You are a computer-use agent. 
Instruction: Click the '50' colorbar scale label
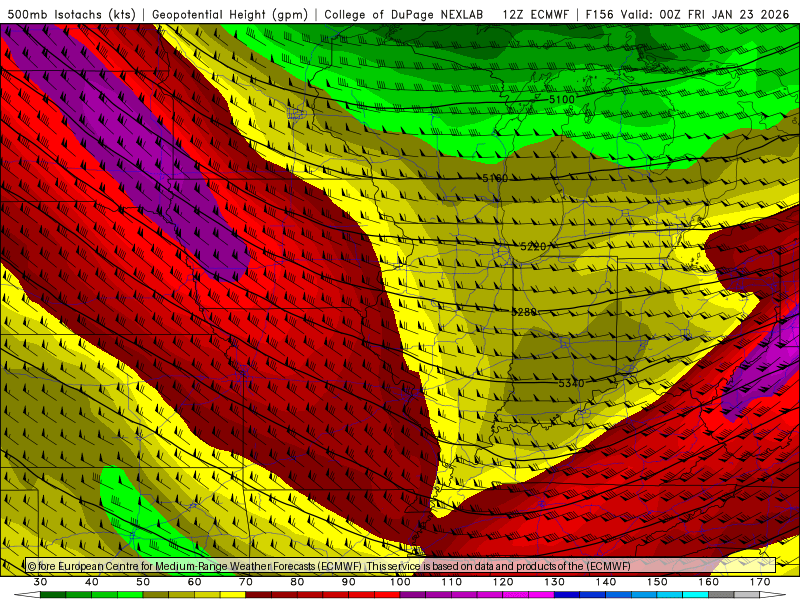pyautogui.click(x=143, y=582)
